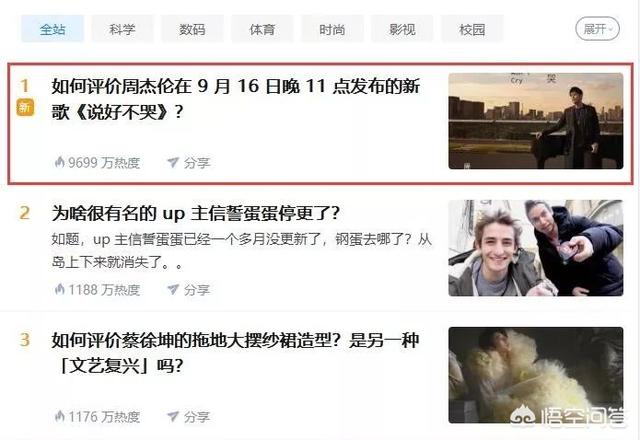Open the 数码 category tab
640x440 pixels.
pyautogui.click(x=192, y=29)
